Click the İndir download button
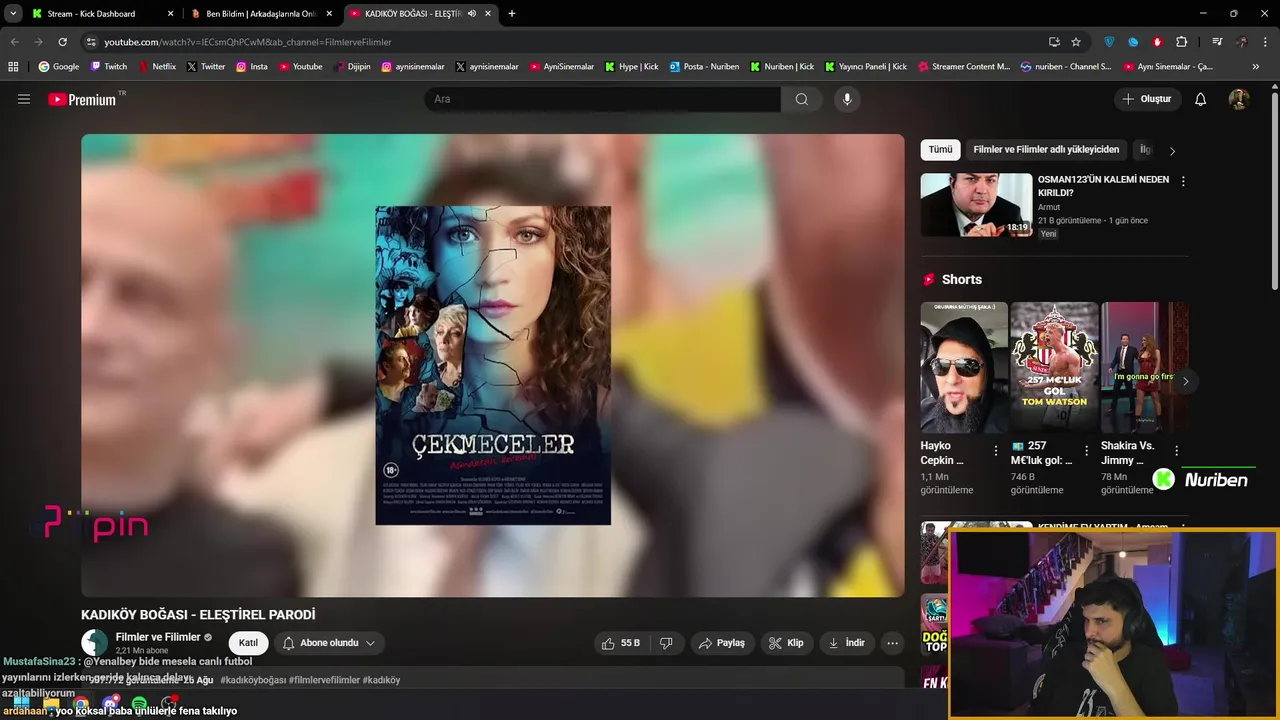 [x=846, y=643]
